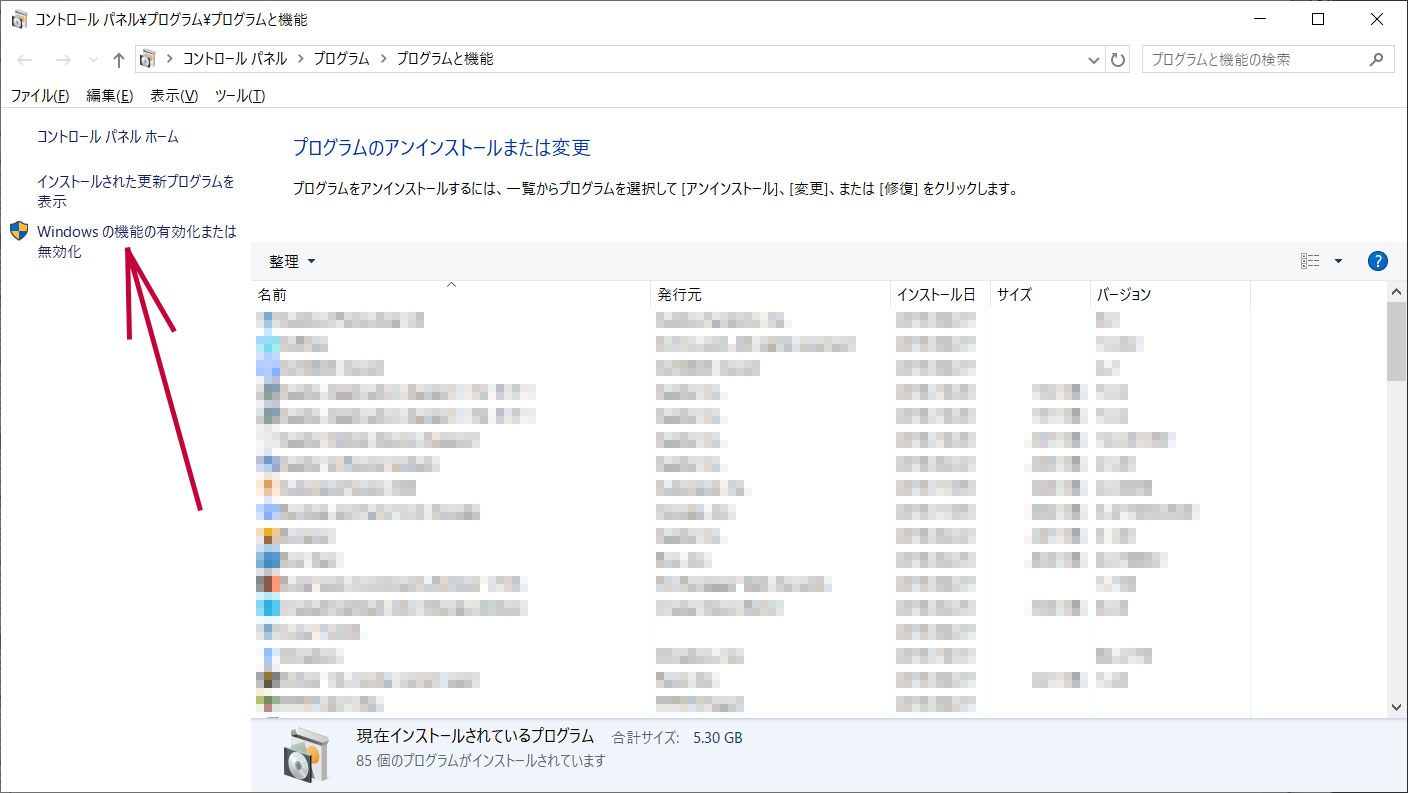Viewport: 1408px width, 793px height.
Task: Select the プログラム breadcrumb
Action: 341,59
